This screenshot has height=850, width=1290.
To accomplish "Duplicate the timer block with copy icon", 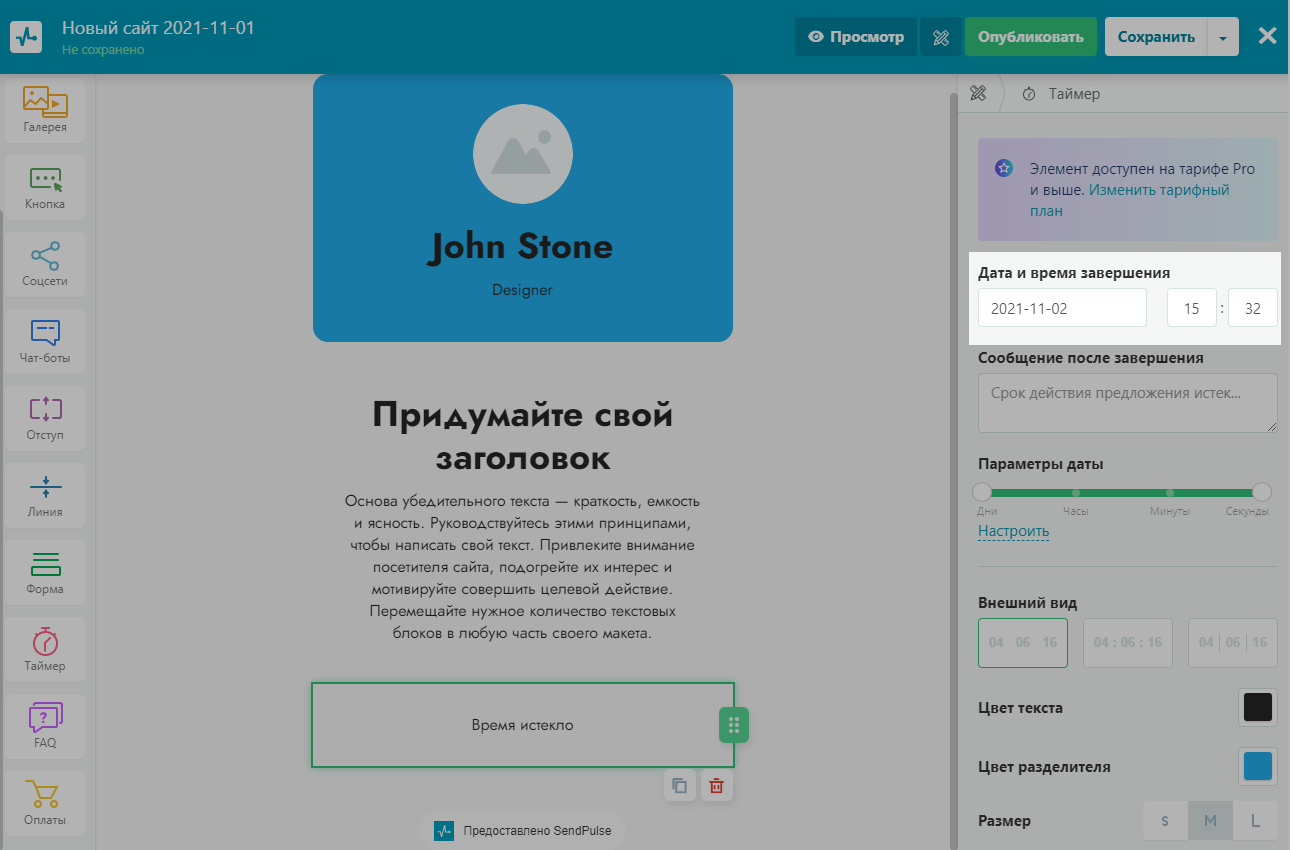I will (x=680, y=786).
